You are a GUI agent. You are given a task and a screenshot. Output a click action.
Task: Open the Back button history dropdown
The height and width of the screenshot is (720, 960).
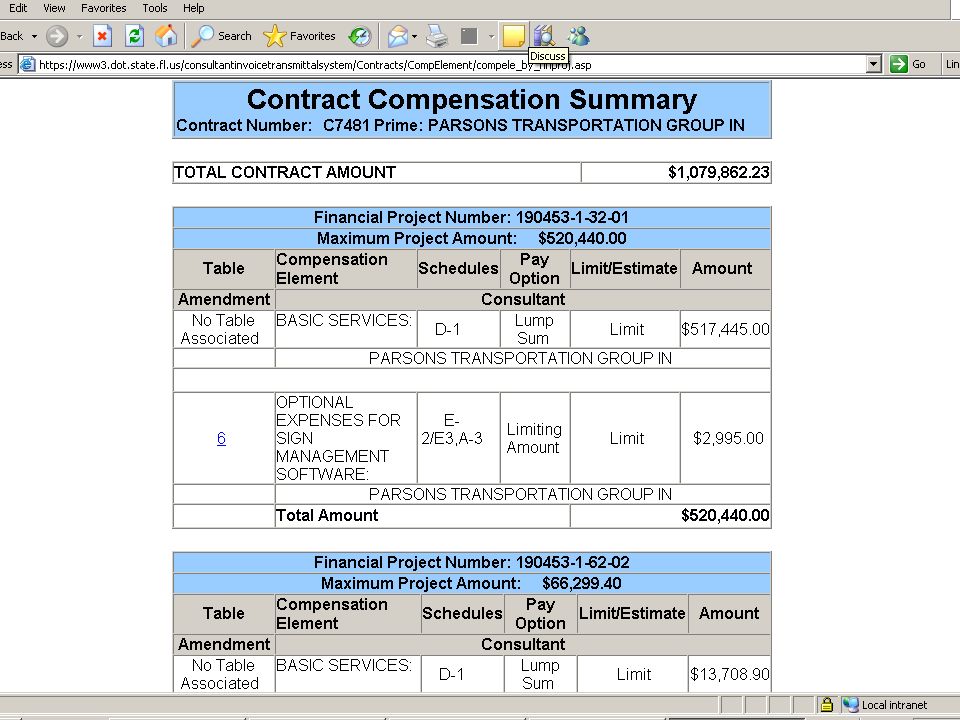(34, 36)
